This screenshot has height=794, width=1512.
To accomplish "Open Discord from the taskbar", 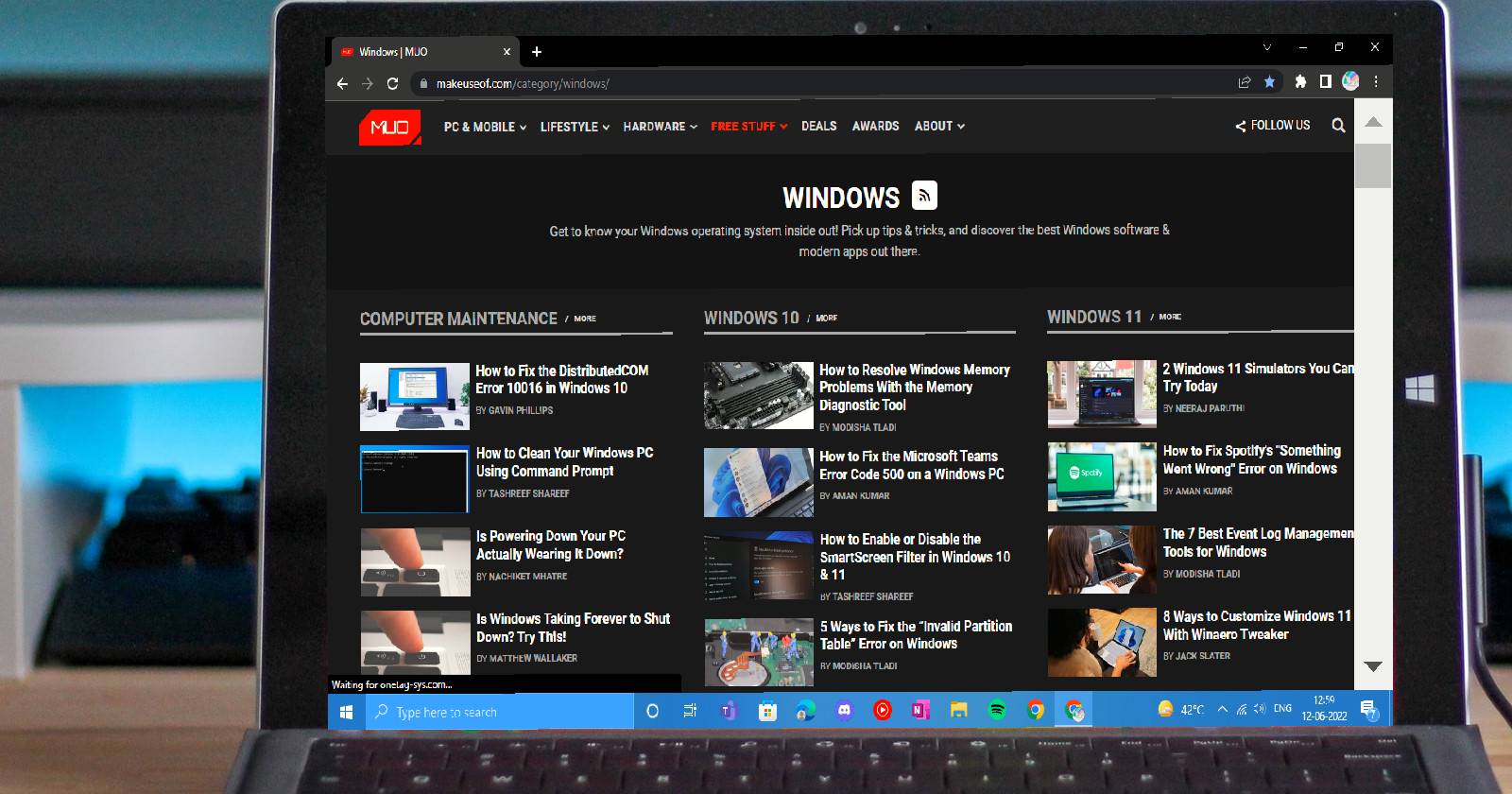I will click(844, 711).
